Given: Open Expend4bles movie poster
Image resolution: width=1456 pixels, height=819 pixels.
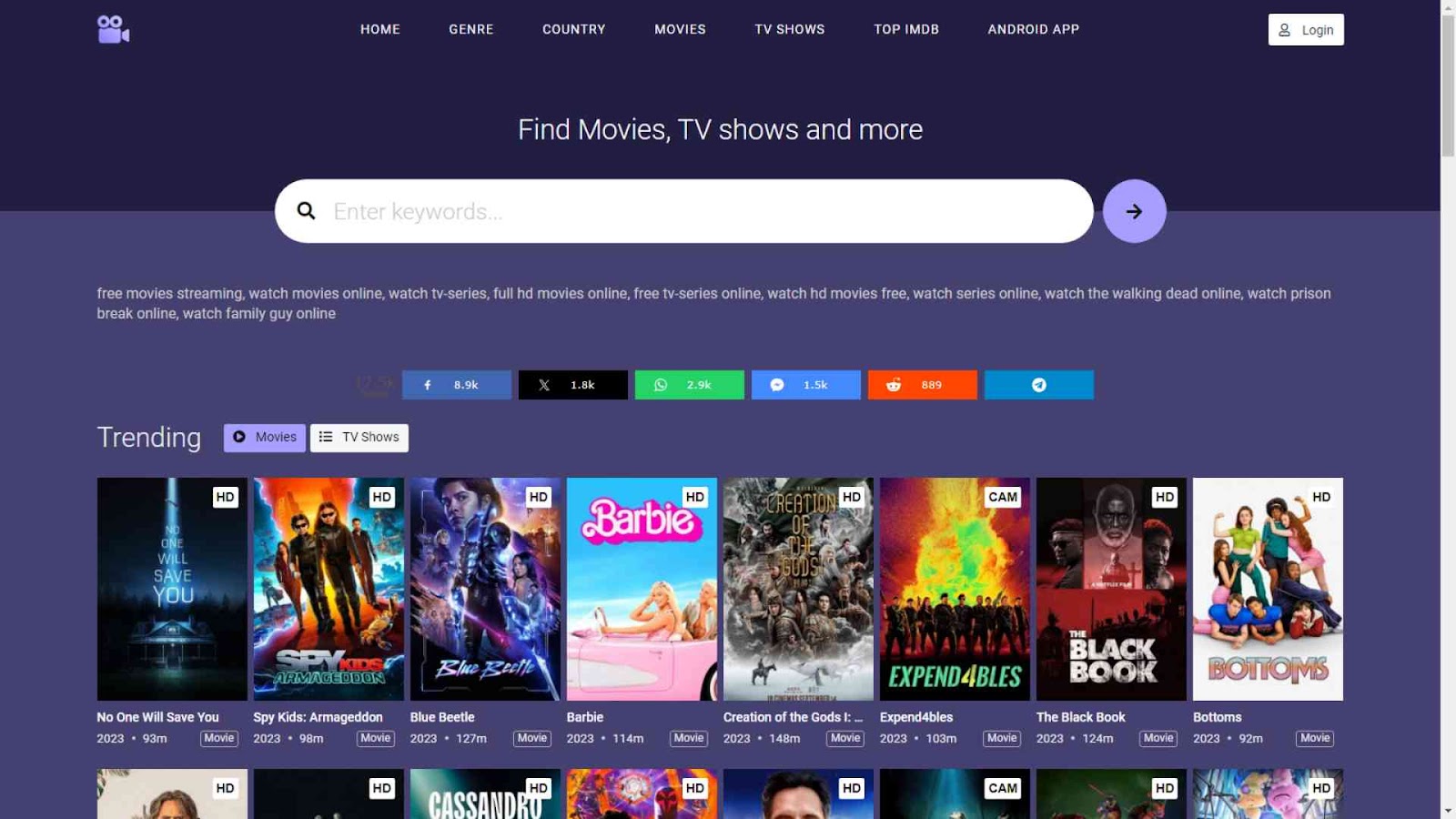Looking at the screenshot, I should coord(955,590).
